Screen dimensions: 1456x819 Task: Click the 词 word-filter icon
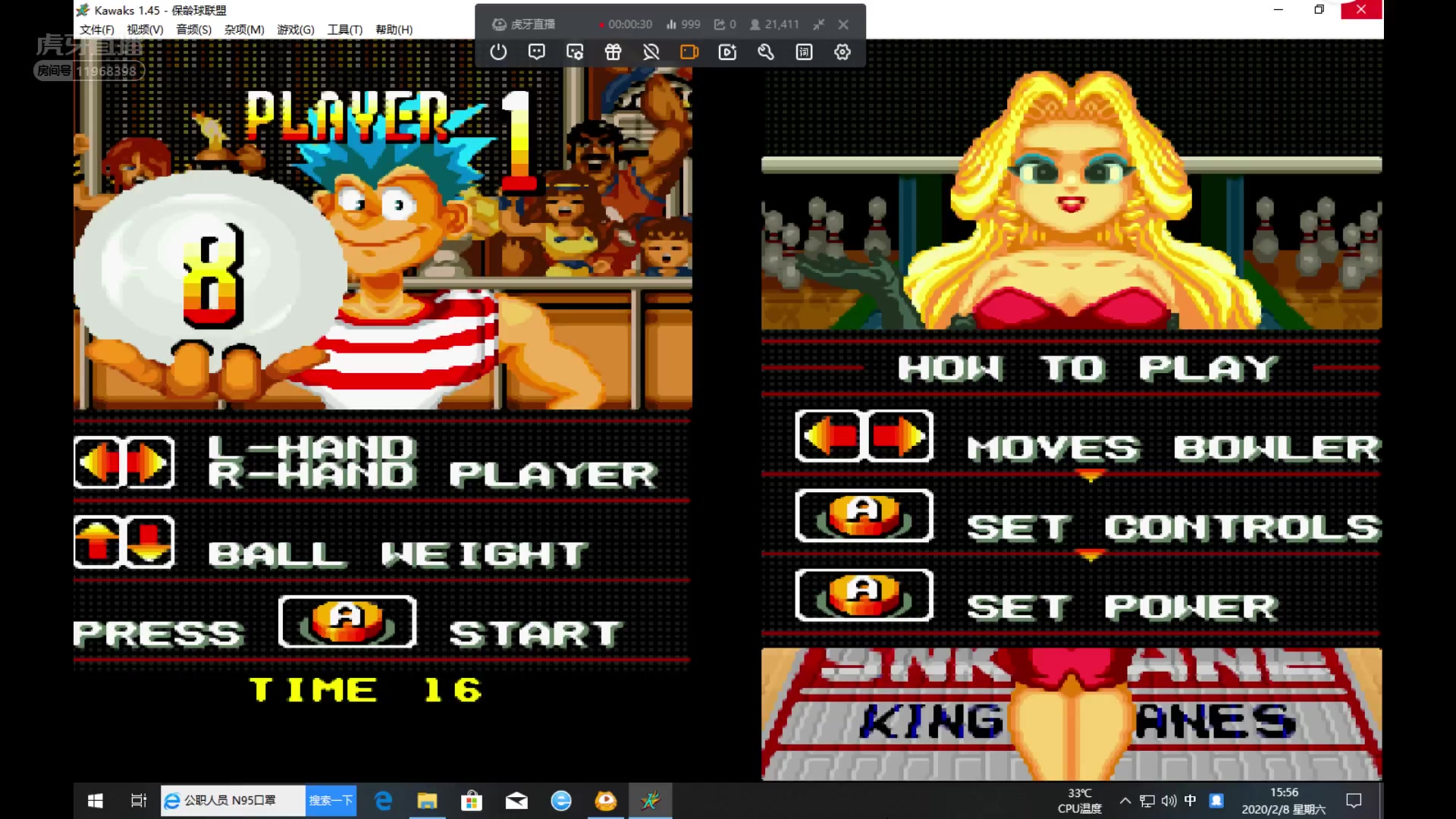tap(804, 52)
